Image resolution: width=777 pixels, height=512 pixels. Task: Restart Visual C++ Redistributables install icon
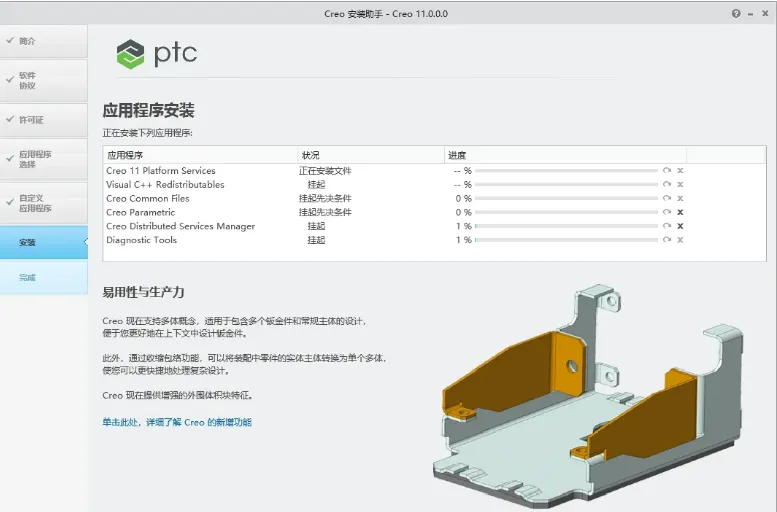tap(667, 184)
